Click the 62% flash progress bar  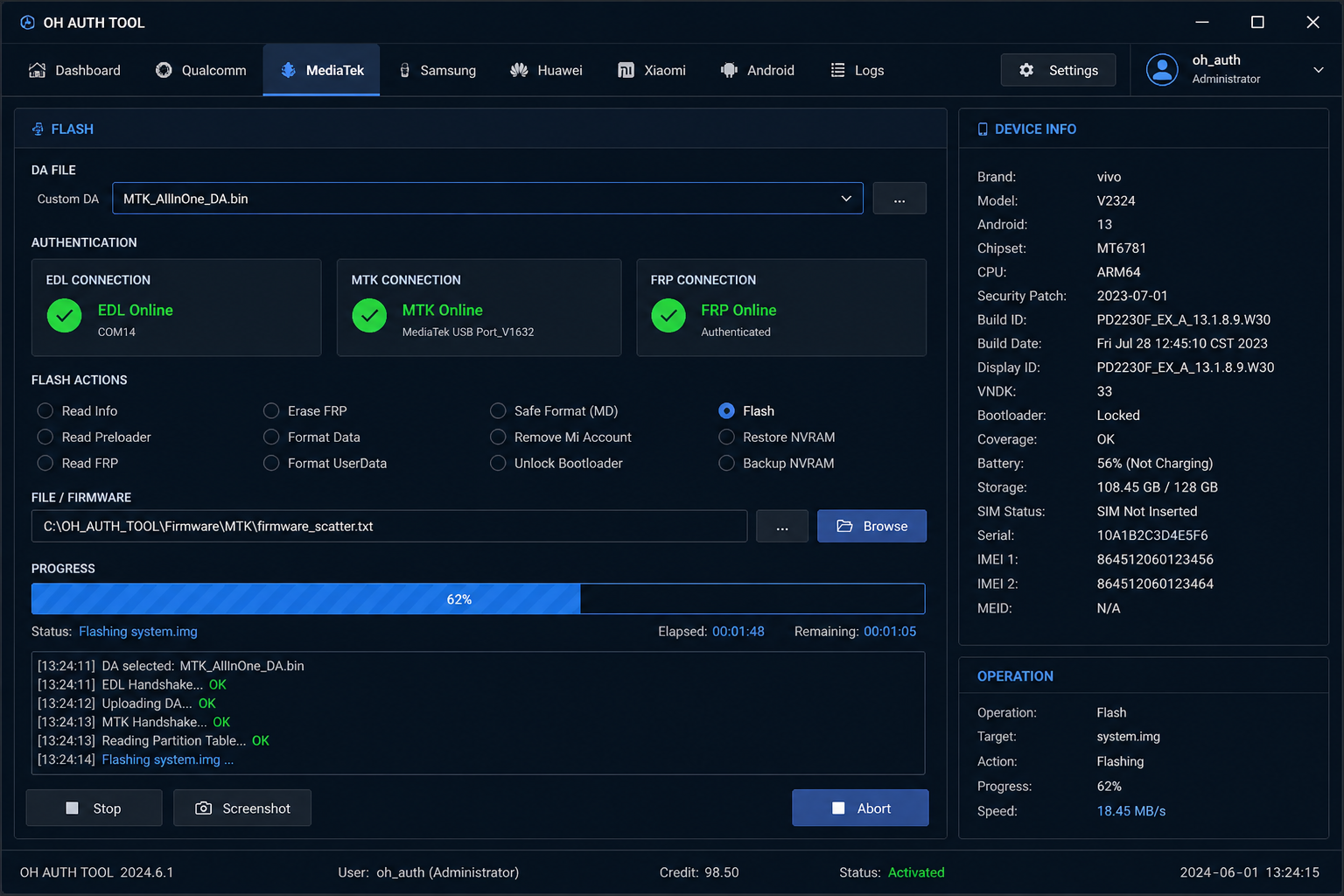478,599
